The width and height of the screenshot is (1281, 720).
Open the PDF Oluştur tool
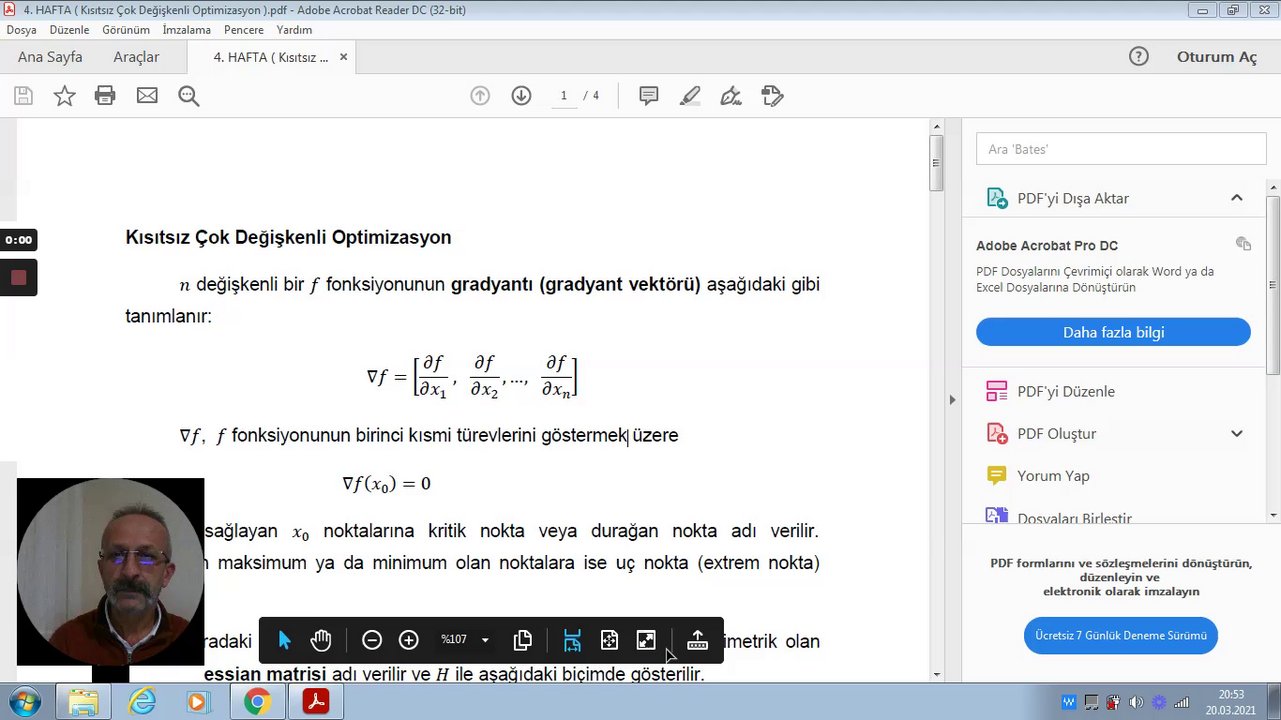pyautogui.click(x=1057, y=433)
